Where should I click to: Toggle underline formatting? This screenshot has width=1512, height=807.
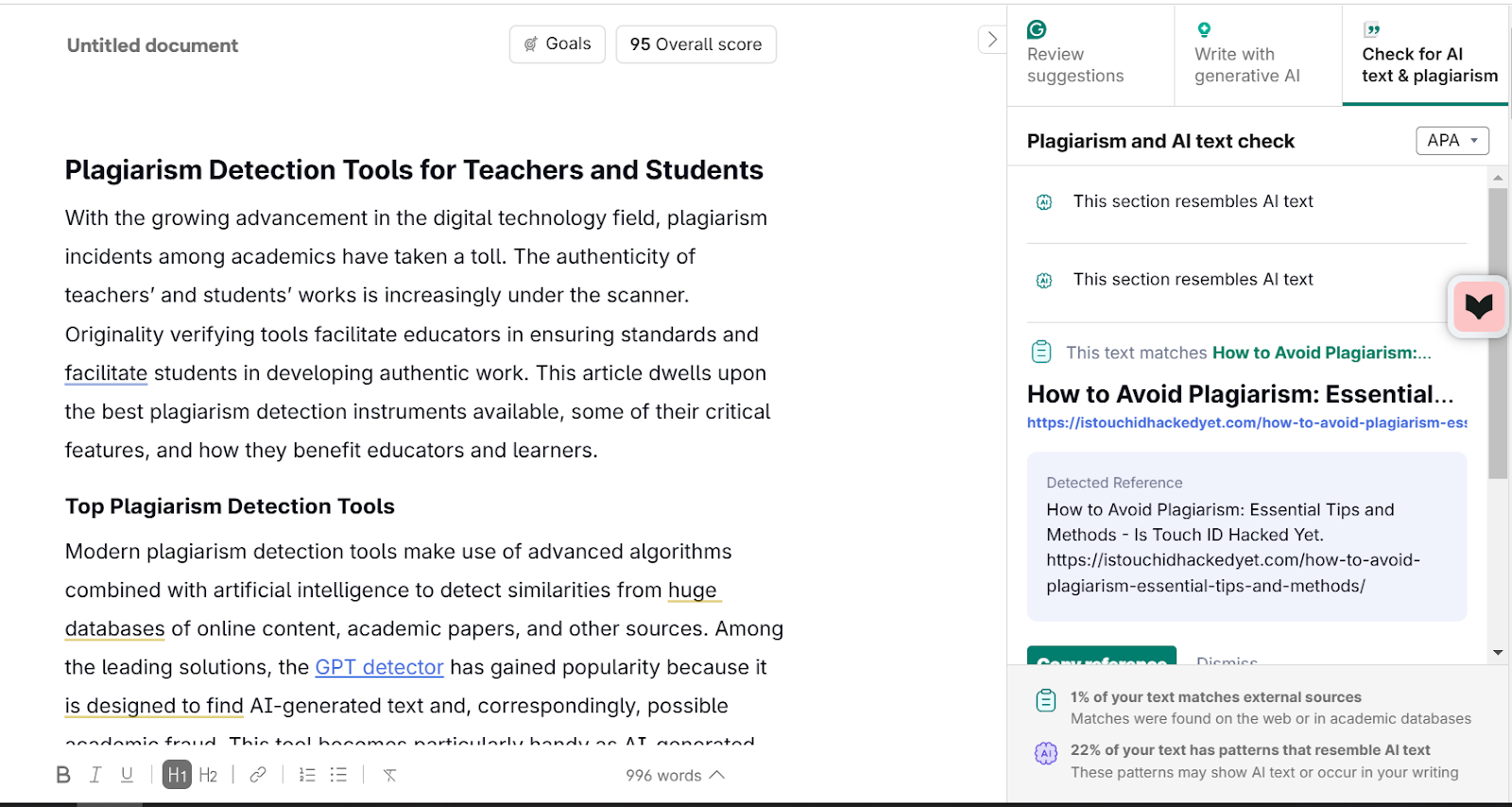[x=127, y=775]
